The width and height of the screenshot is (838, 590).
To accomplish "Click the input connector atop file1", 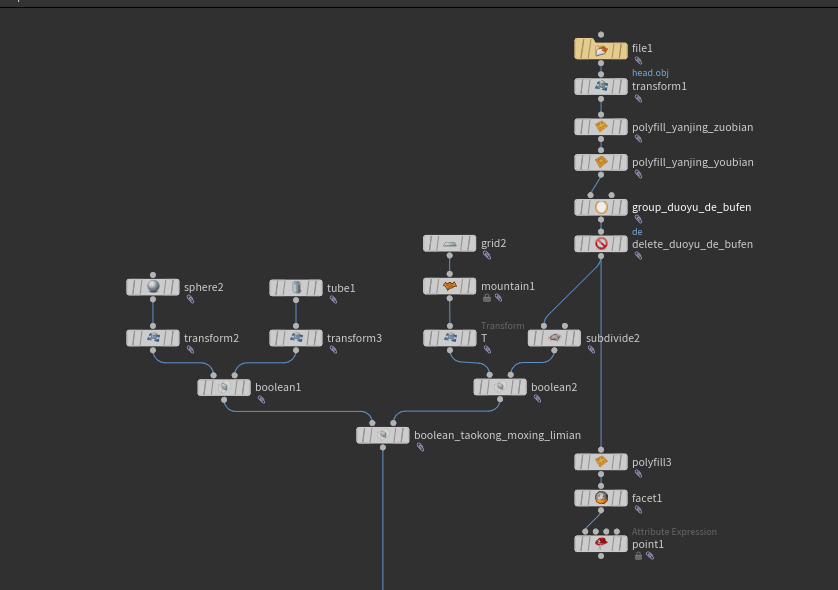I will tap(601, 35).
